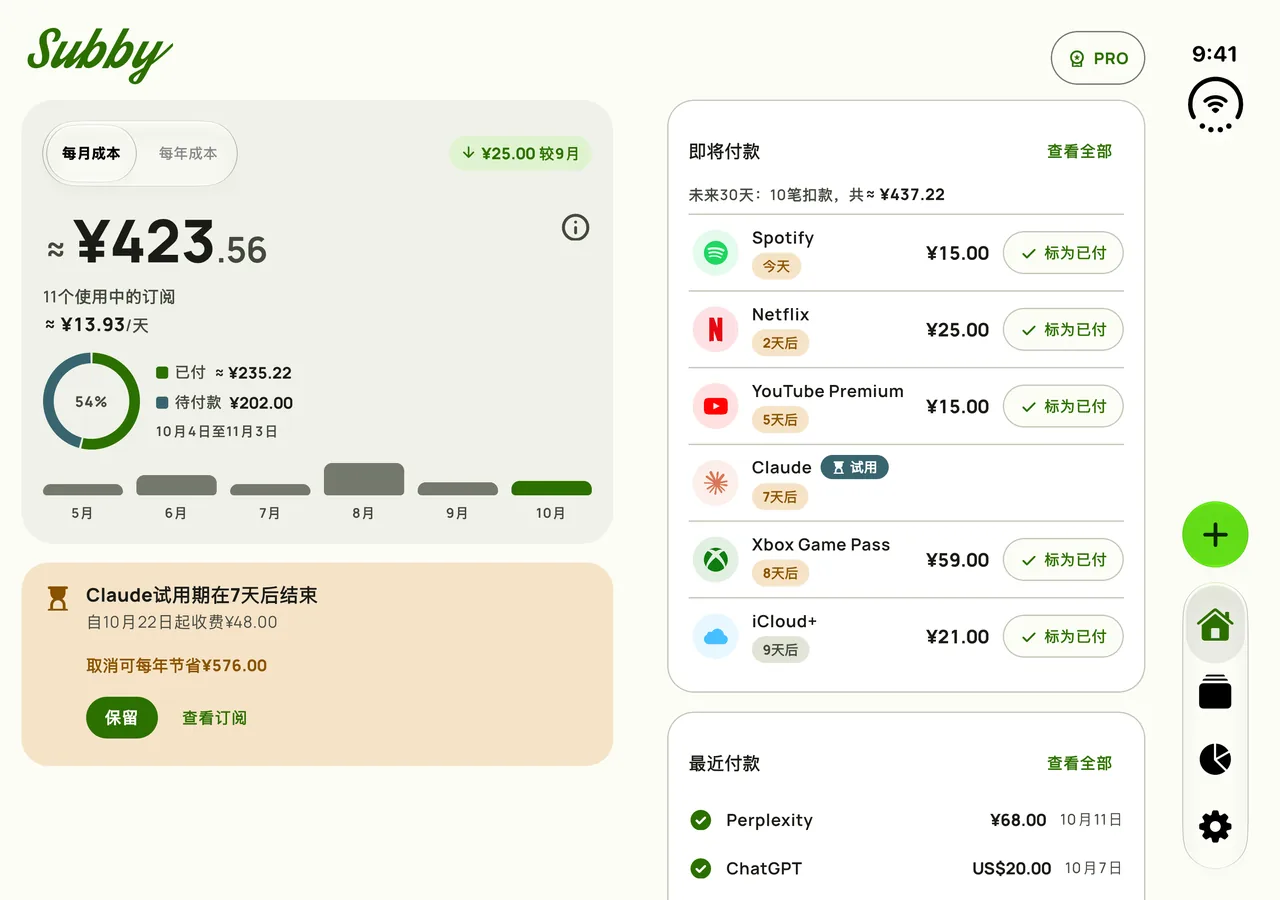Click the hourglass icon on the trial banner

point(58,598)
